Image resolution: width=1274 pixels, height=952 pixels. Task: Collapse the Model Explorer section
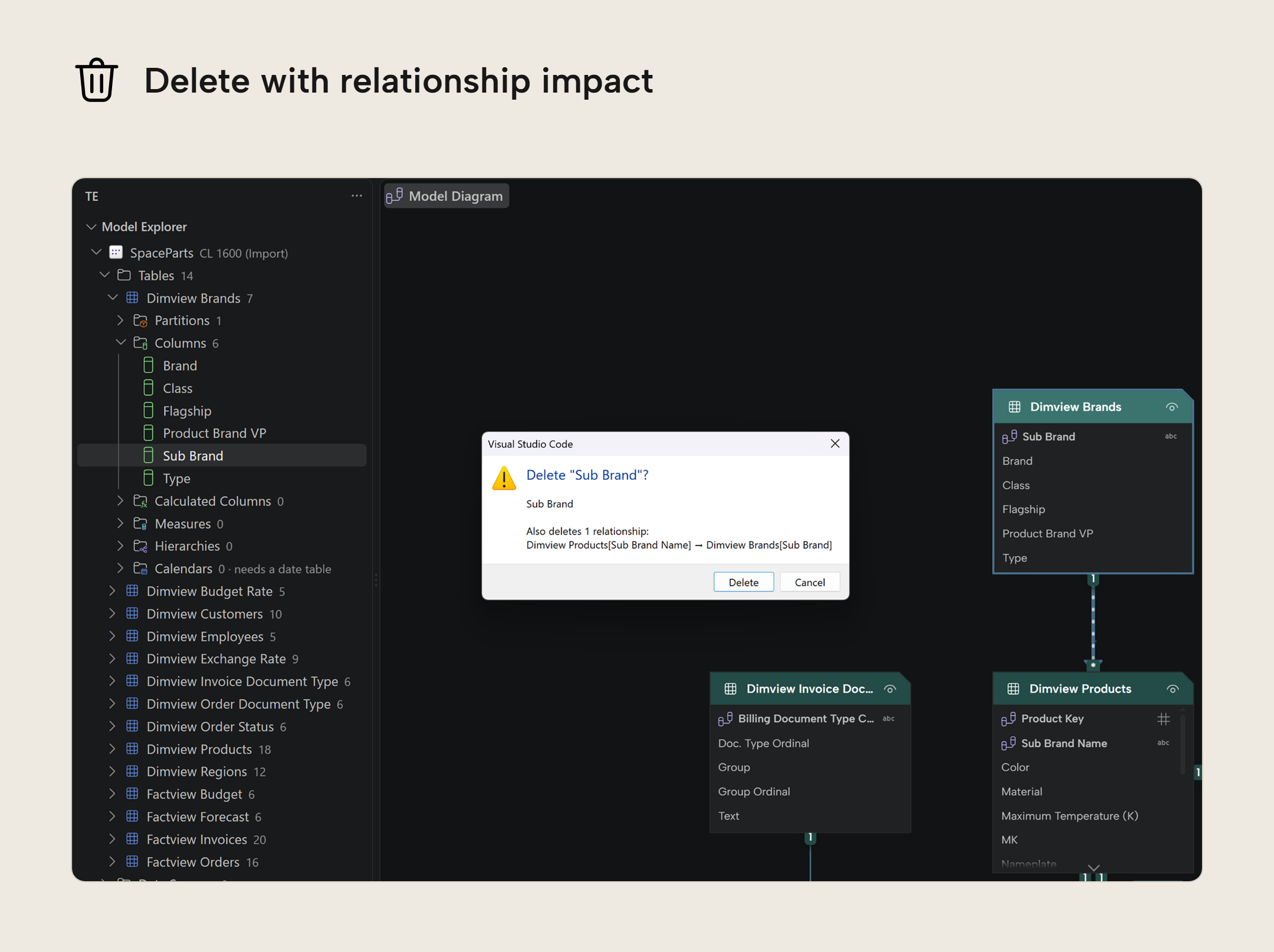tap(91, 226)
